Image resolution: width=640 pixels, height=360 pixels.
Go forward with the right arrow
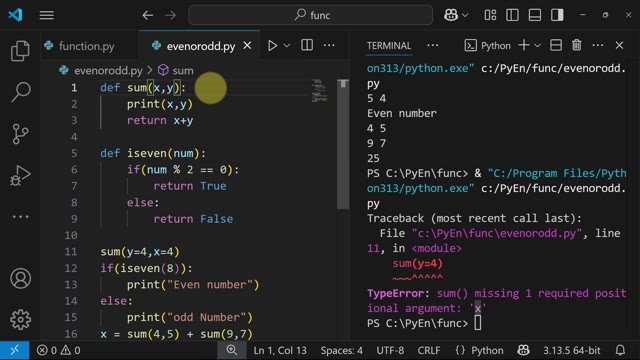170,16
